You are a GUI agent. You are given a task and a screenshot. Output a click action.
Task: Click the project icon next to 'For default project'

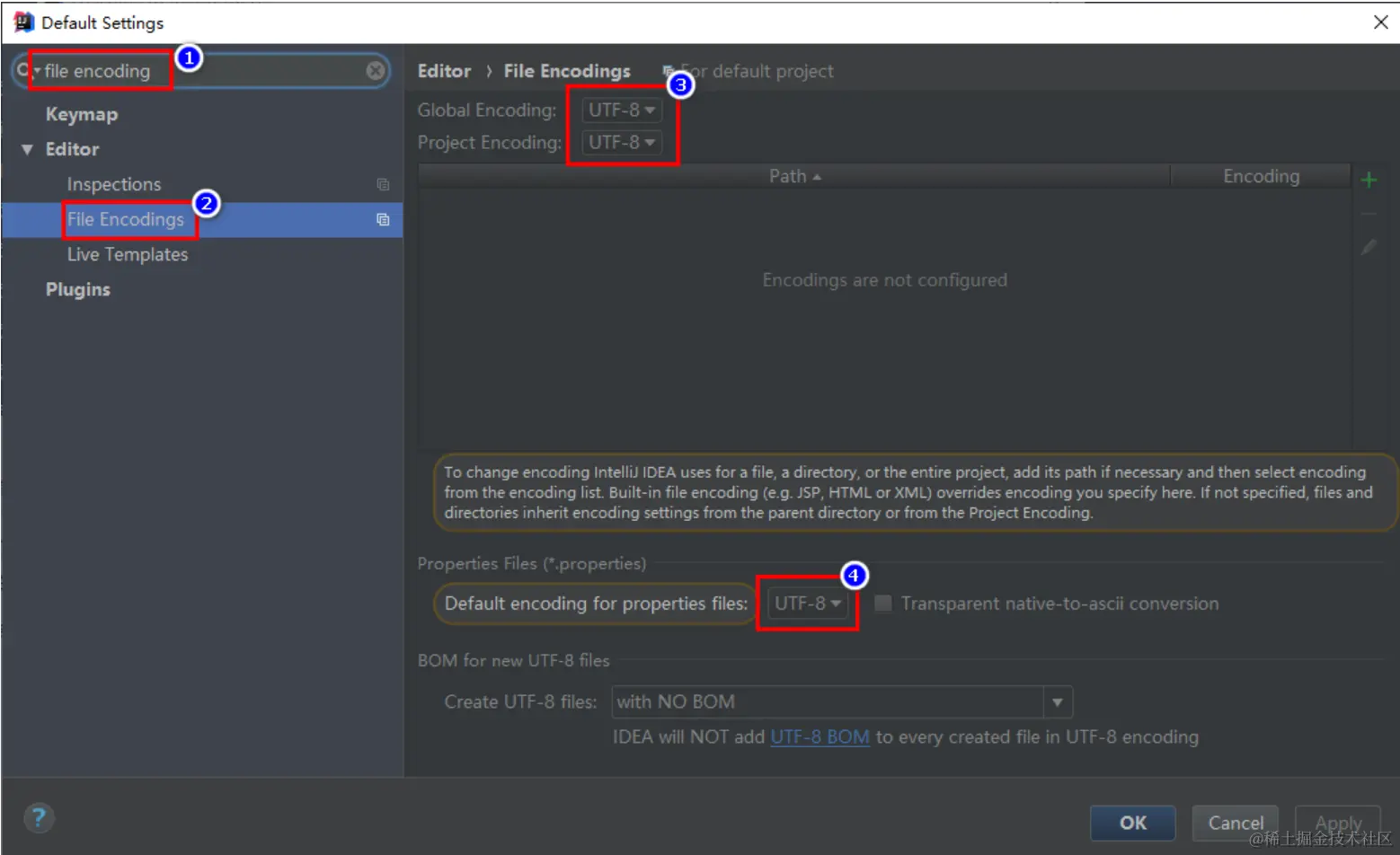669,71
